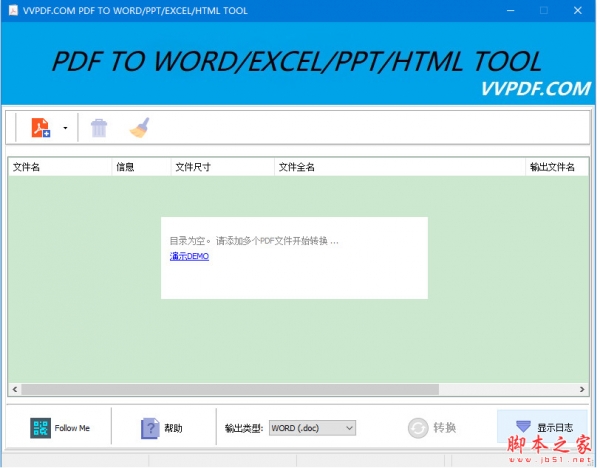Click the Follow Me button label

pyautogui.click(x=72, y=428)
